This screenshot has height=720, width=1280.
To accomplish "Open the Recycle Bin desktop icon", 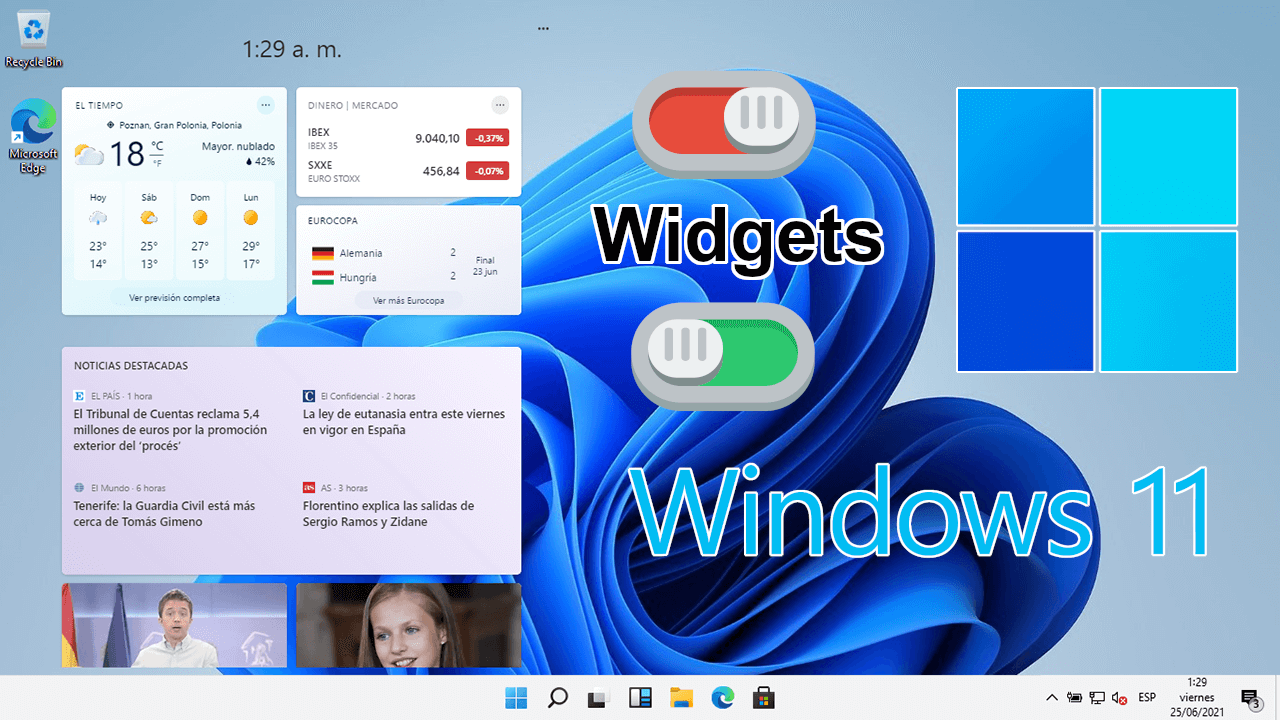I will point(33,40).
